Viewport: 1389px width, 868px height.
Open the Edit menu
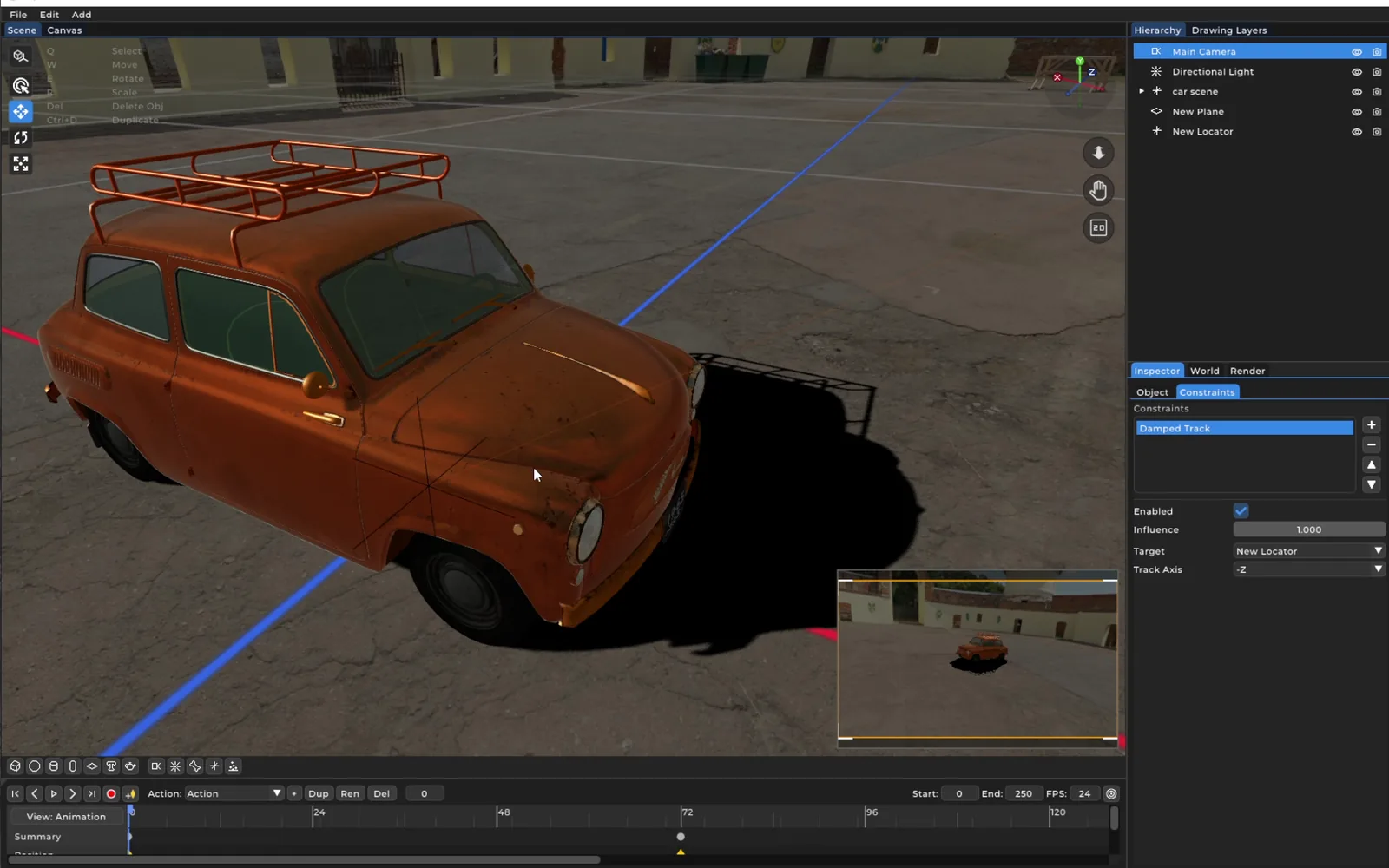click(49, 15)
